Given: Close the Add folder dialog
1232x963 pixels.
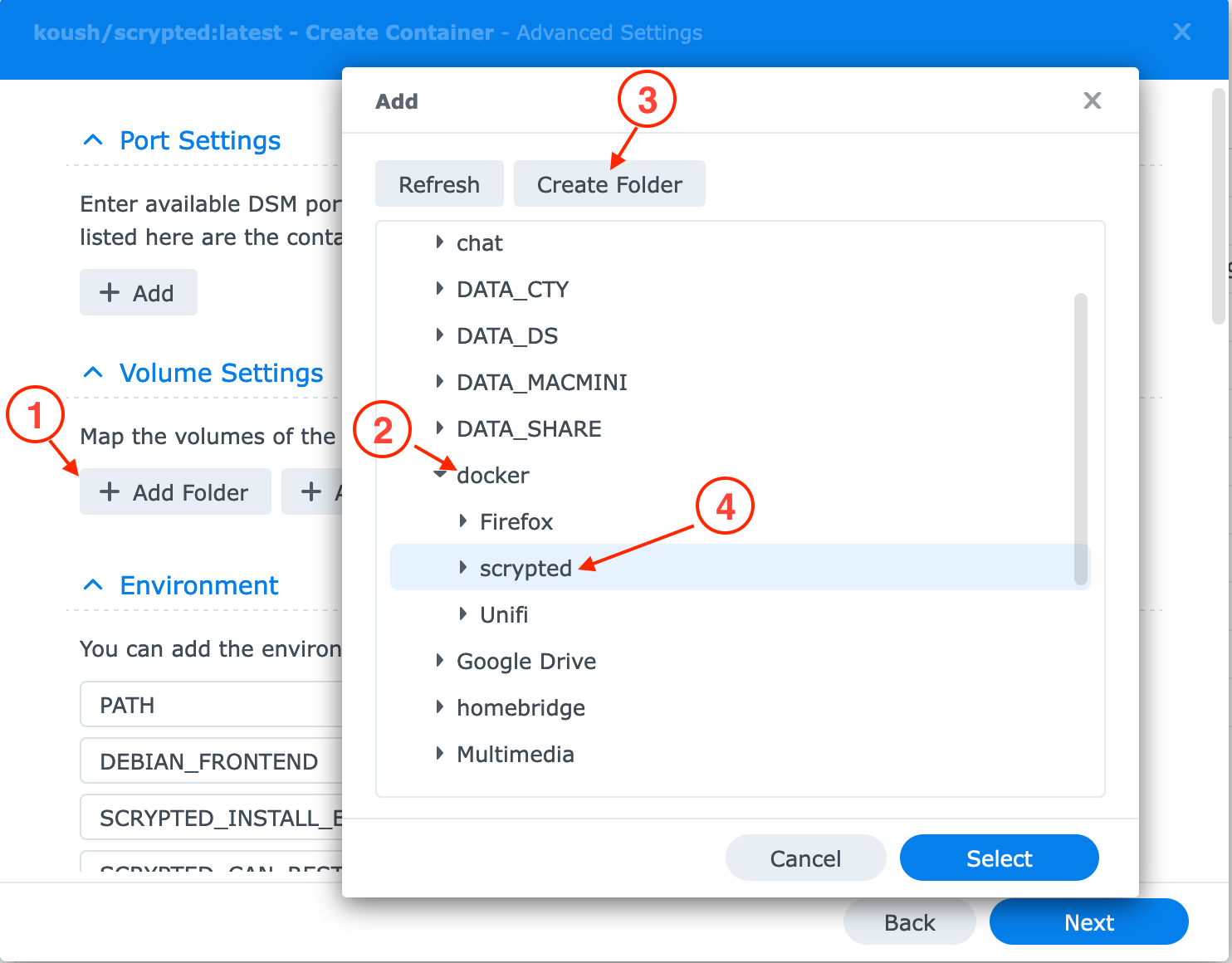Looking at the screenshot, I should click(1092, 100).
